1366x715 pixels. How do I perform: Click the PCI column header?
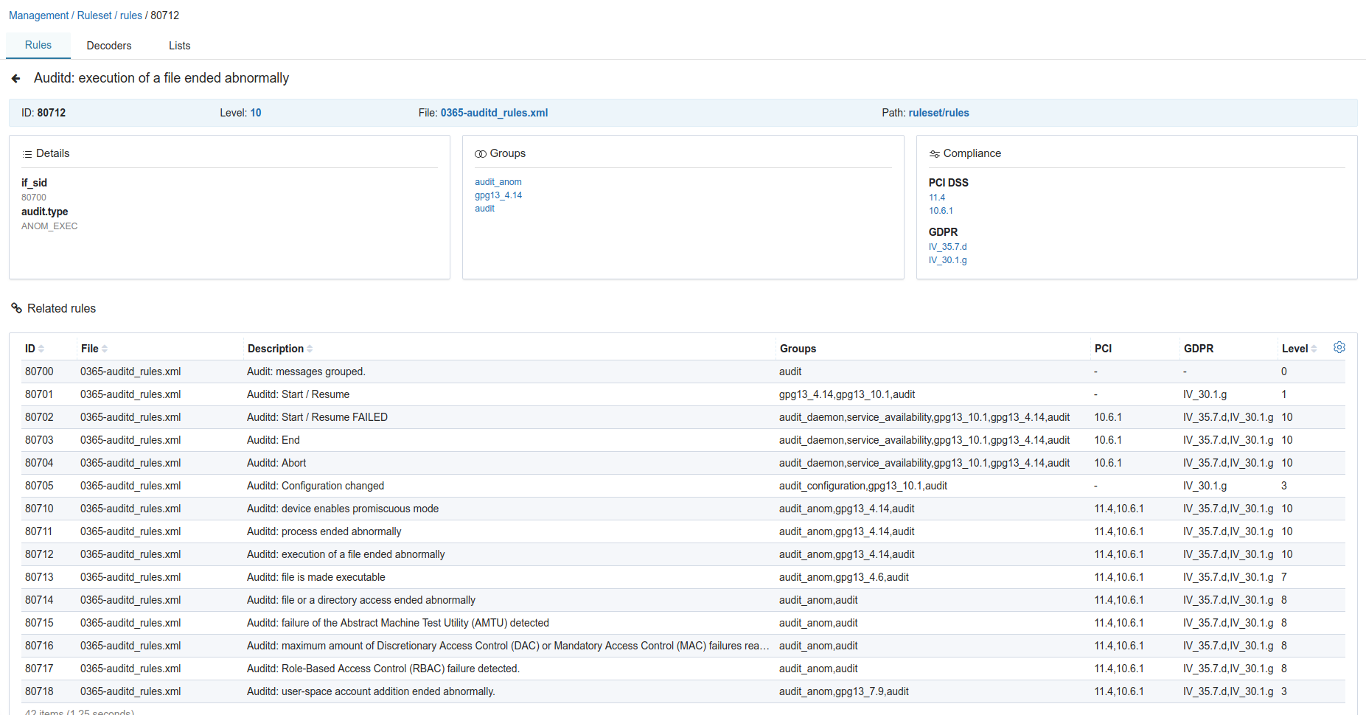pos(1103,349)
